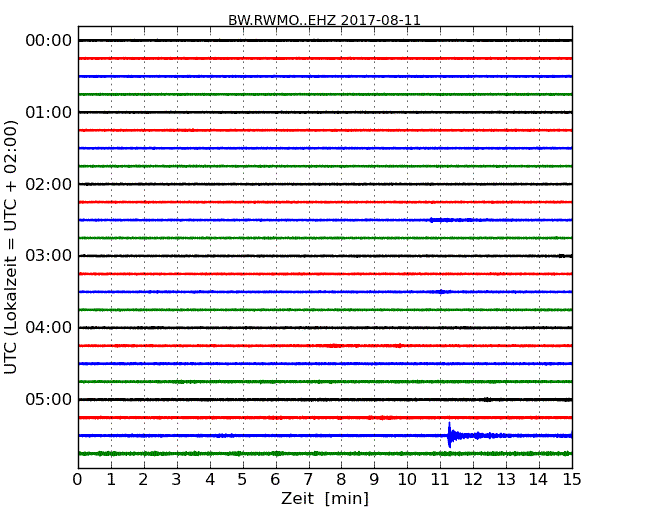Click x-axis tick label 7

click(x=308, y=480)
